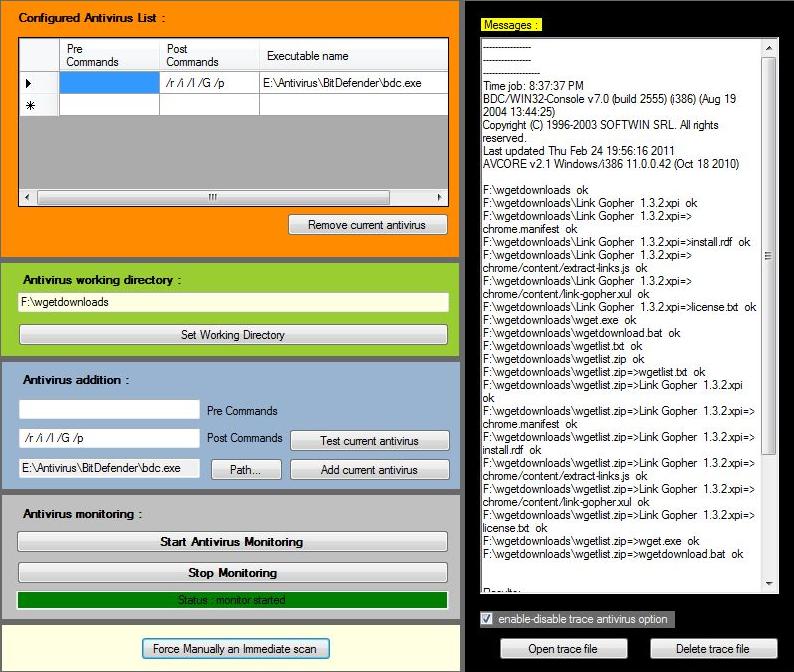Screen dimensions: 794x672
Task: Click the grid horizontal scrollbar thumb
Action: (213, 197)
